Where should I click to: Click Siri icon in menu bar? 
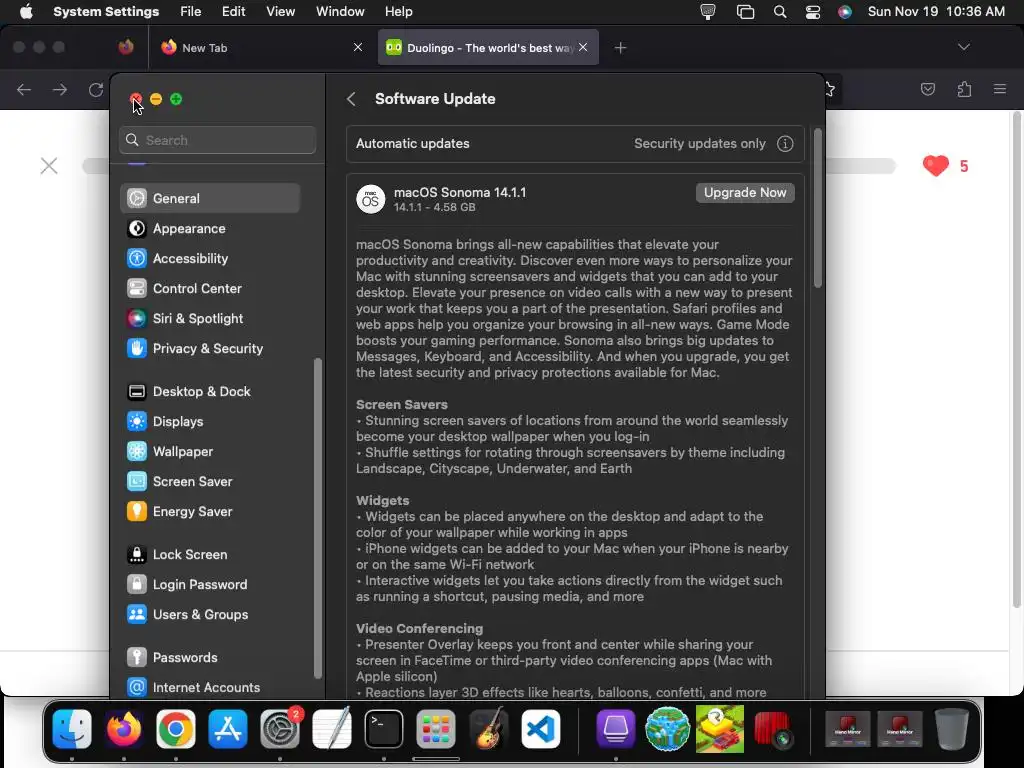coord(845,12)
